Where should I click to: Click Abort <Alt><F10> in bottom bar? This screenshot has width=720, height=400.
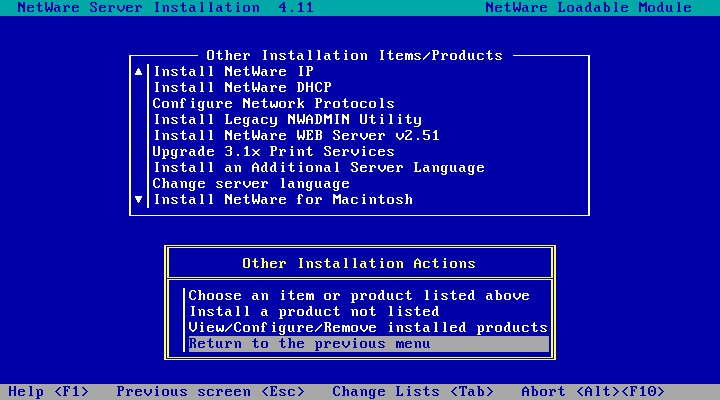[593, 392]
